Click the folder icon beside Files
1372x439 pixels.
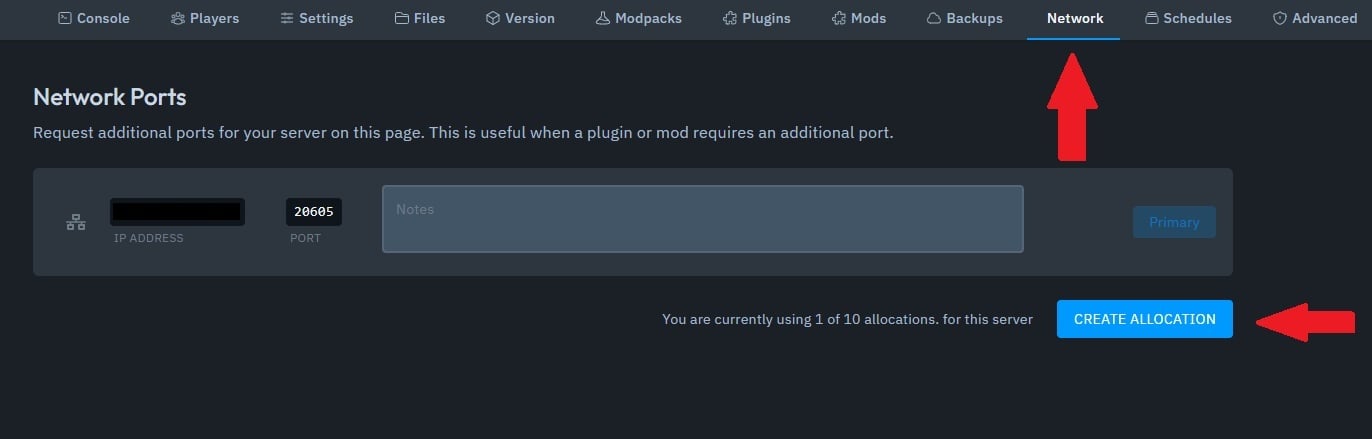point(401,18)
